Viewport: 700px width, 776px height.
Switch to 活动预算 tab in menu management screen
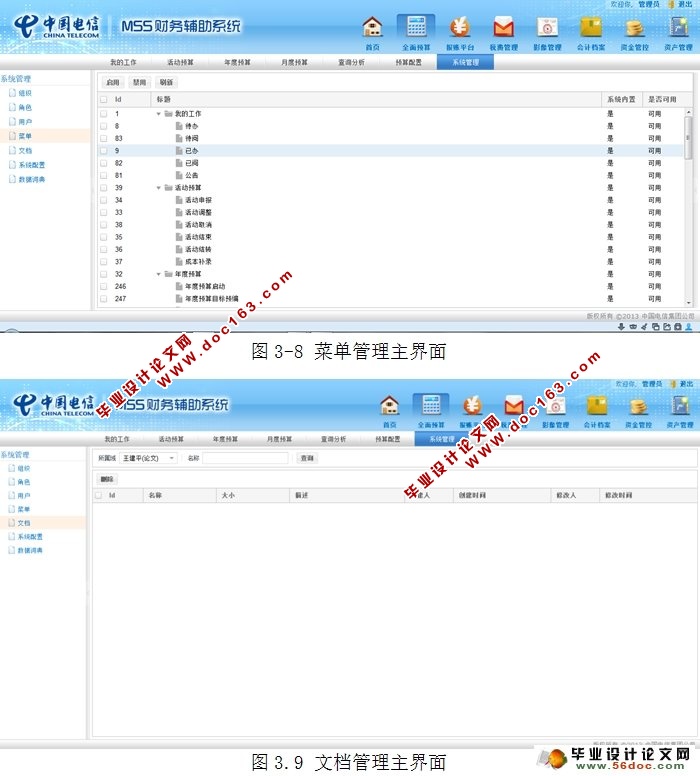[180, 62]
